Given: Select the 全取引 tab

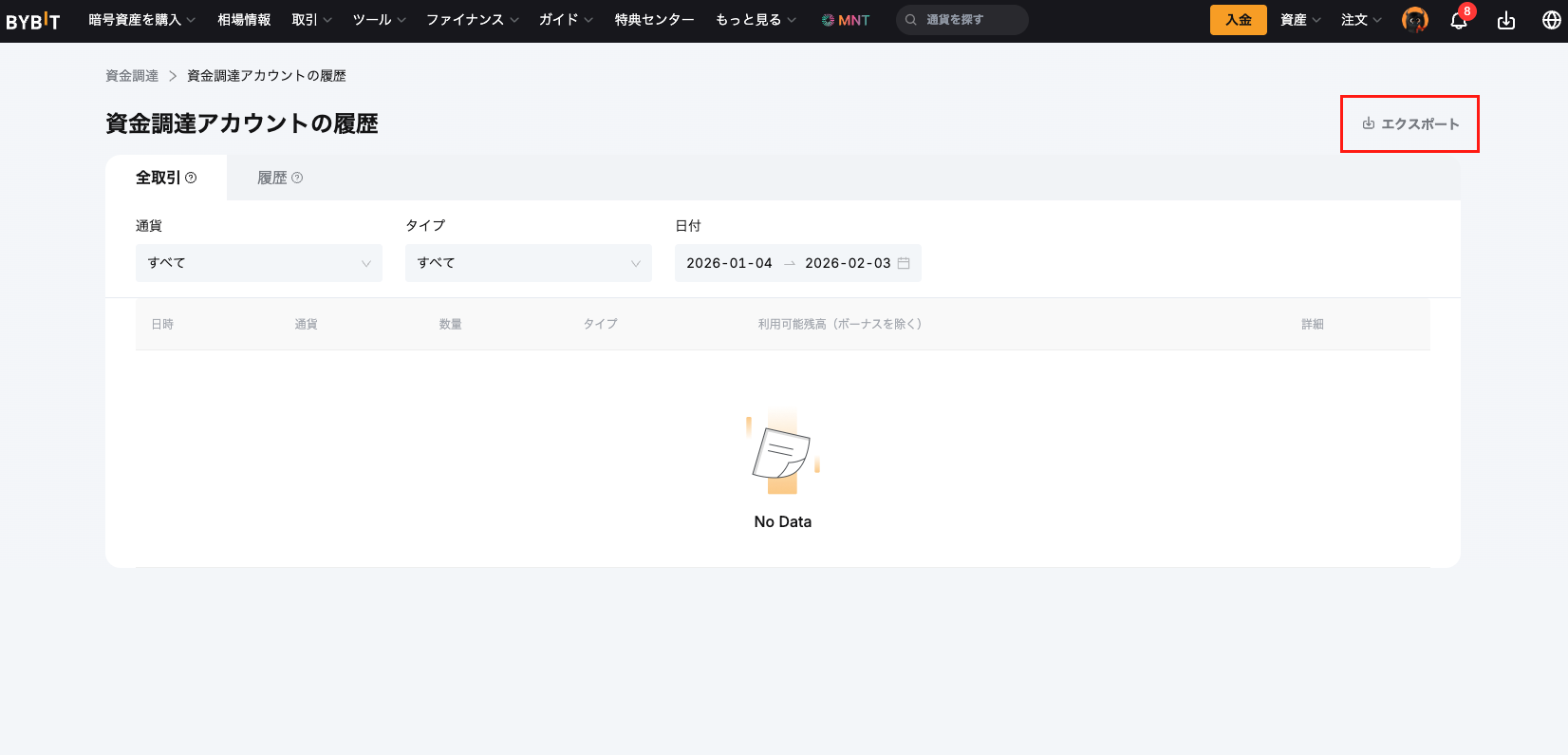Looking at the screenshot, I should [158, 178].
